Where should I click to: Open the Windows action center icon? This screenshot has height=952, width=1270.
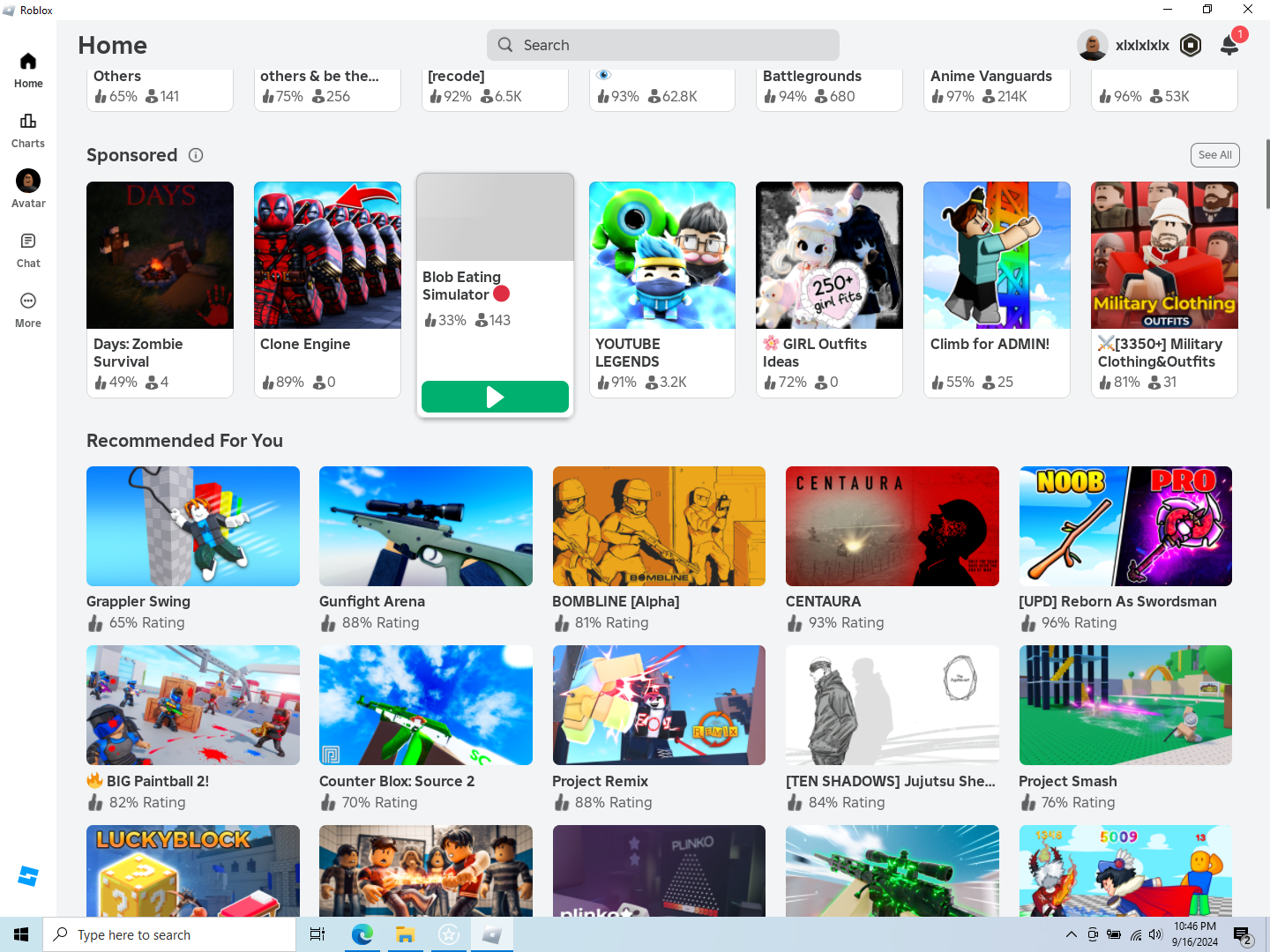[1243, 934]
